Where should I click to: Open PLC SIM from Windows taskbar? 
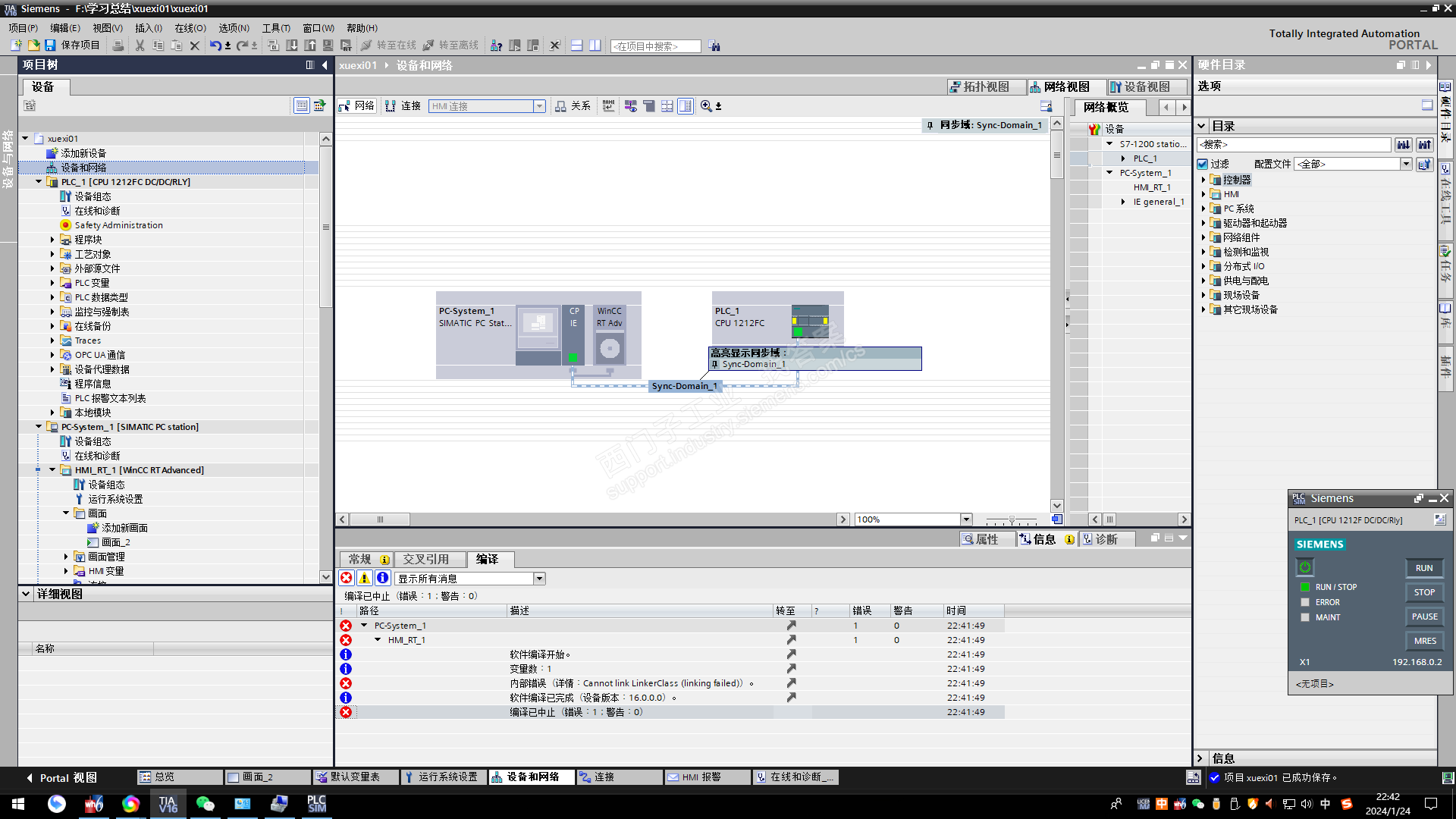[316, 804]
